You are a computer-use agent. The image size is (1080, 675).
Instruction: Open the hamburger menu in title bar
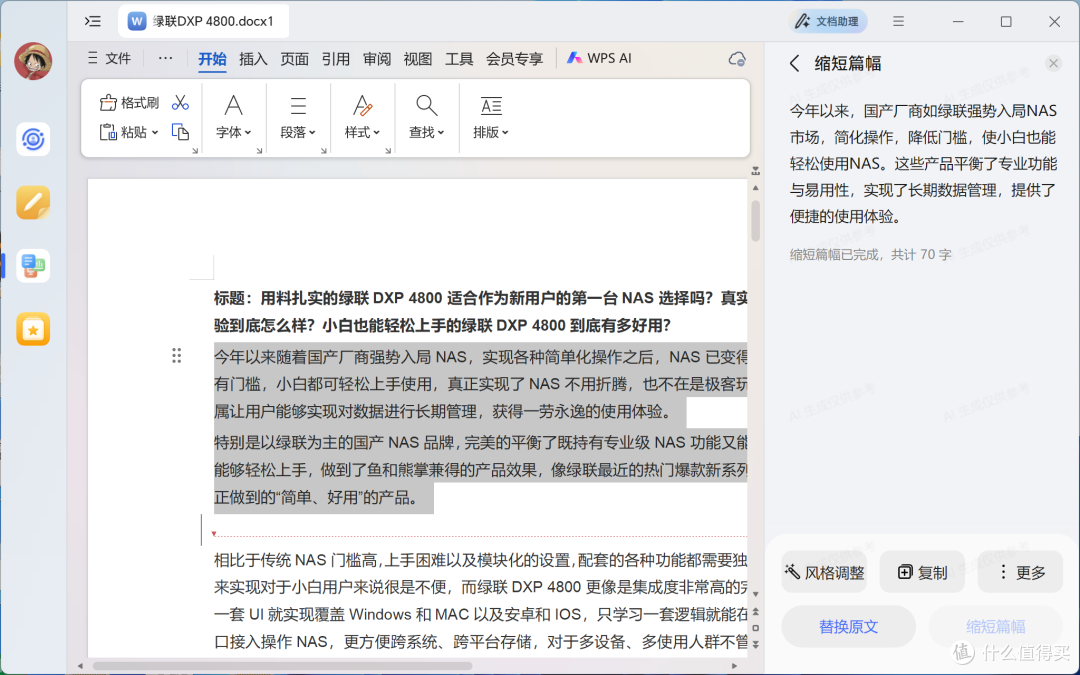point(898,21)
